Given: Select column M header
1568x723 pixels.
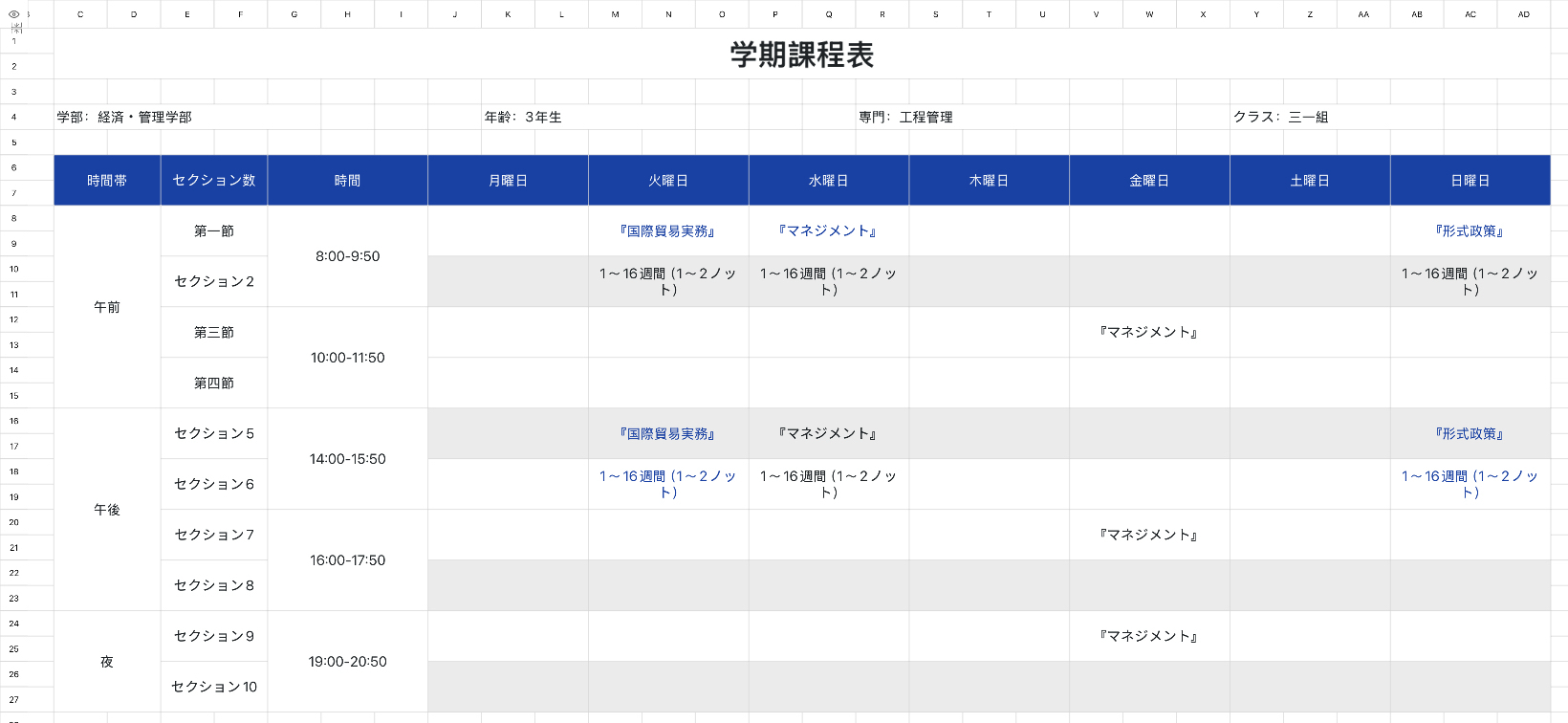Looking at the screenshot, I should (615, 14).
